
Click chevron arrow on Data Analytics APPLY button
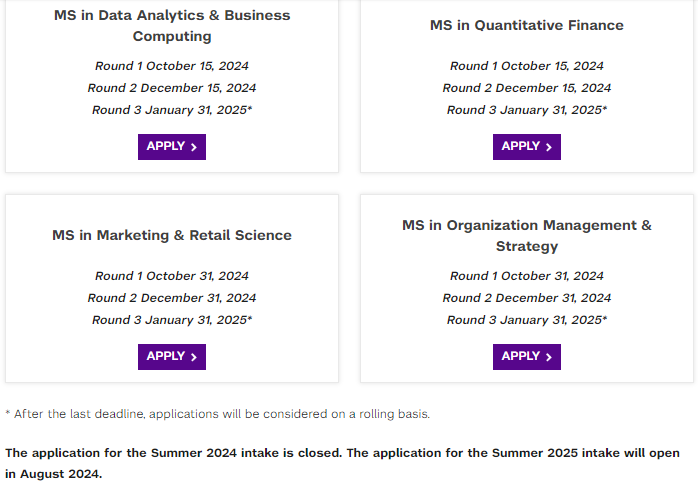tap(194, 147)
